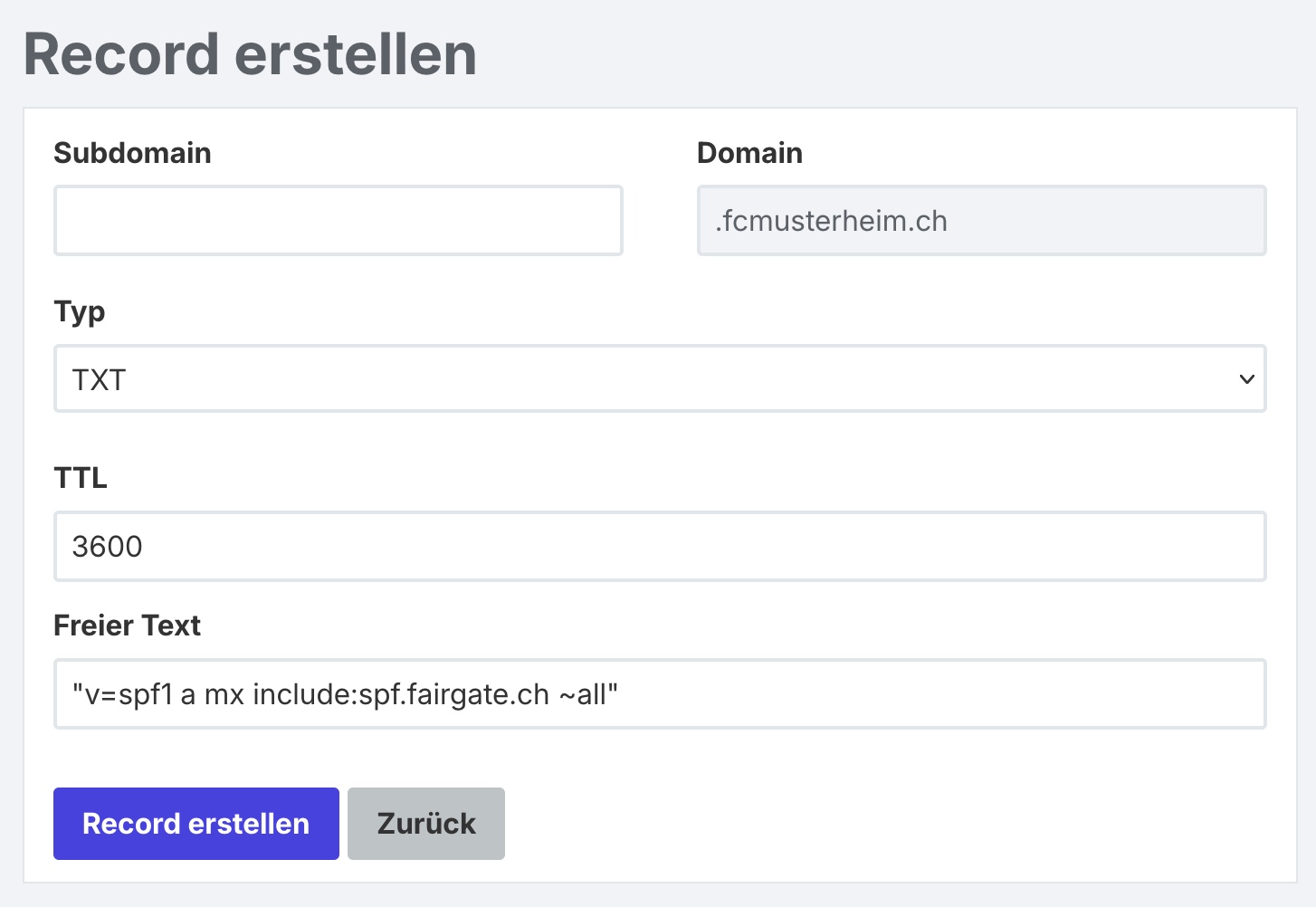The image size is (1316, 907).
Task: Click the 3600 value in TTL
Action: point(107,547)
